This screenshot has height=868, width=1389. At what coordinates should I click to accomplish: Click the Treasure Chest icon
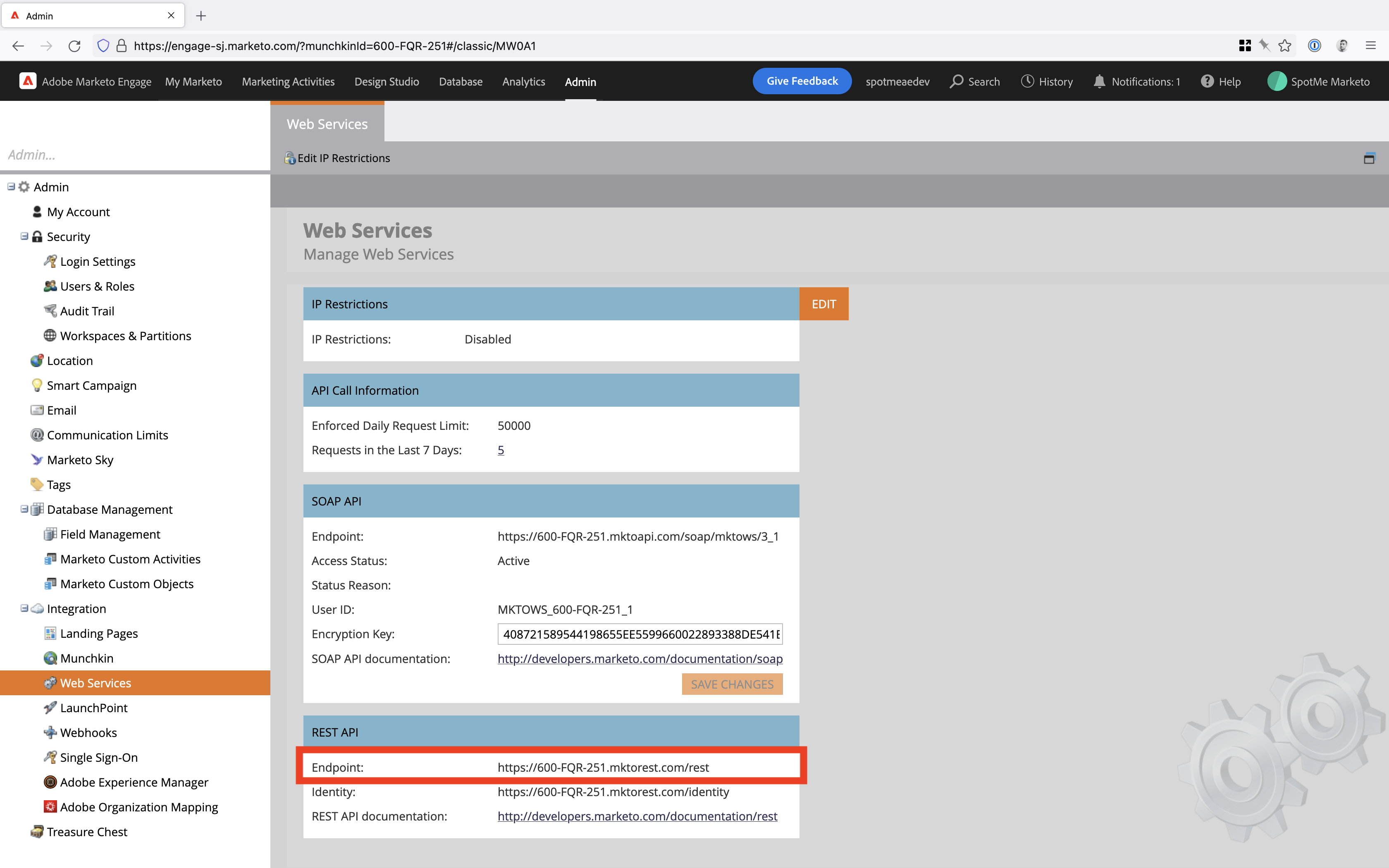pyautogui.click(x=37, y=831)
